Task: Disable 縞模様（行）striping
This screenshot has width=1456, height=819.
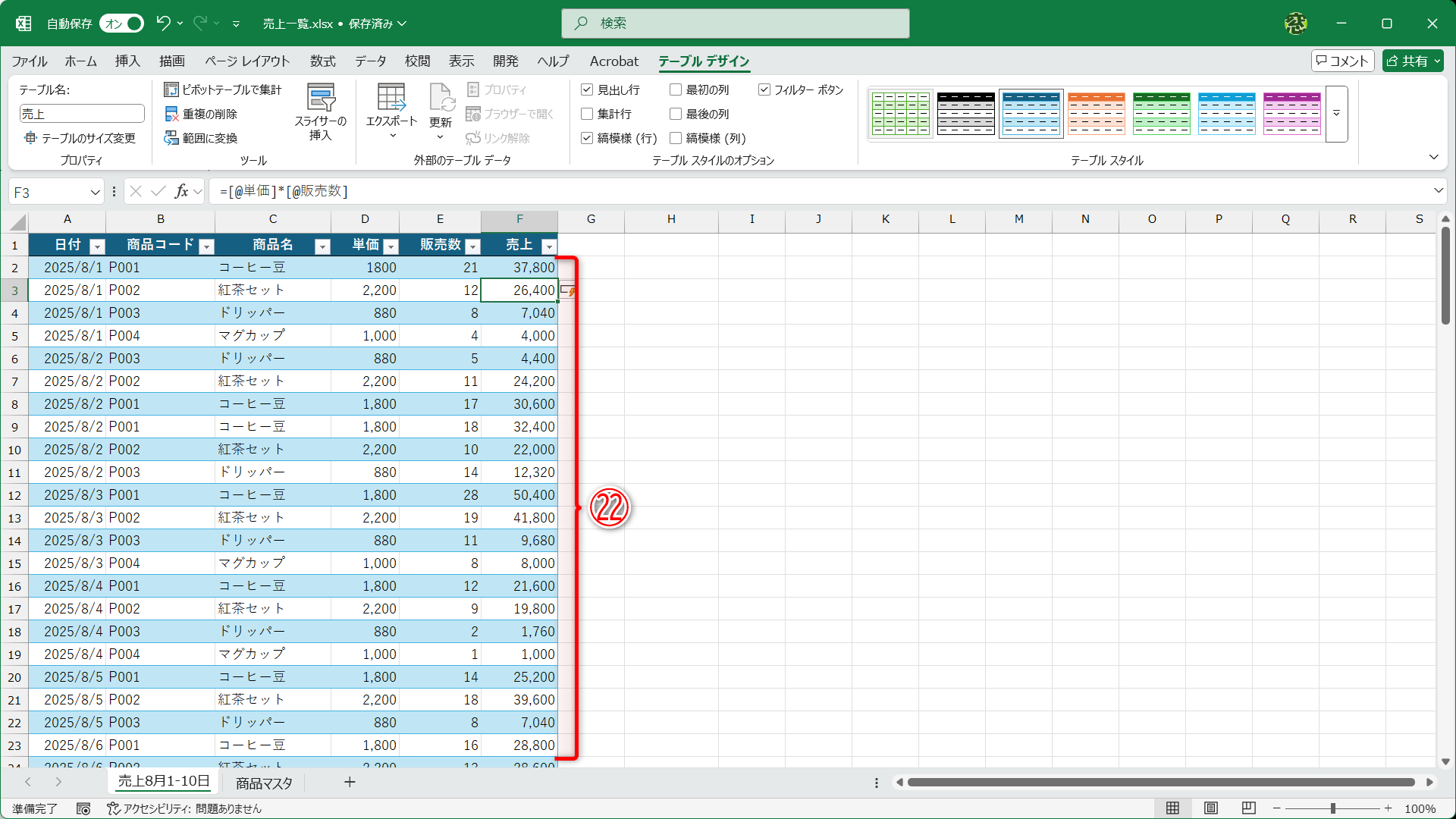Action: (x=587, y=138)
